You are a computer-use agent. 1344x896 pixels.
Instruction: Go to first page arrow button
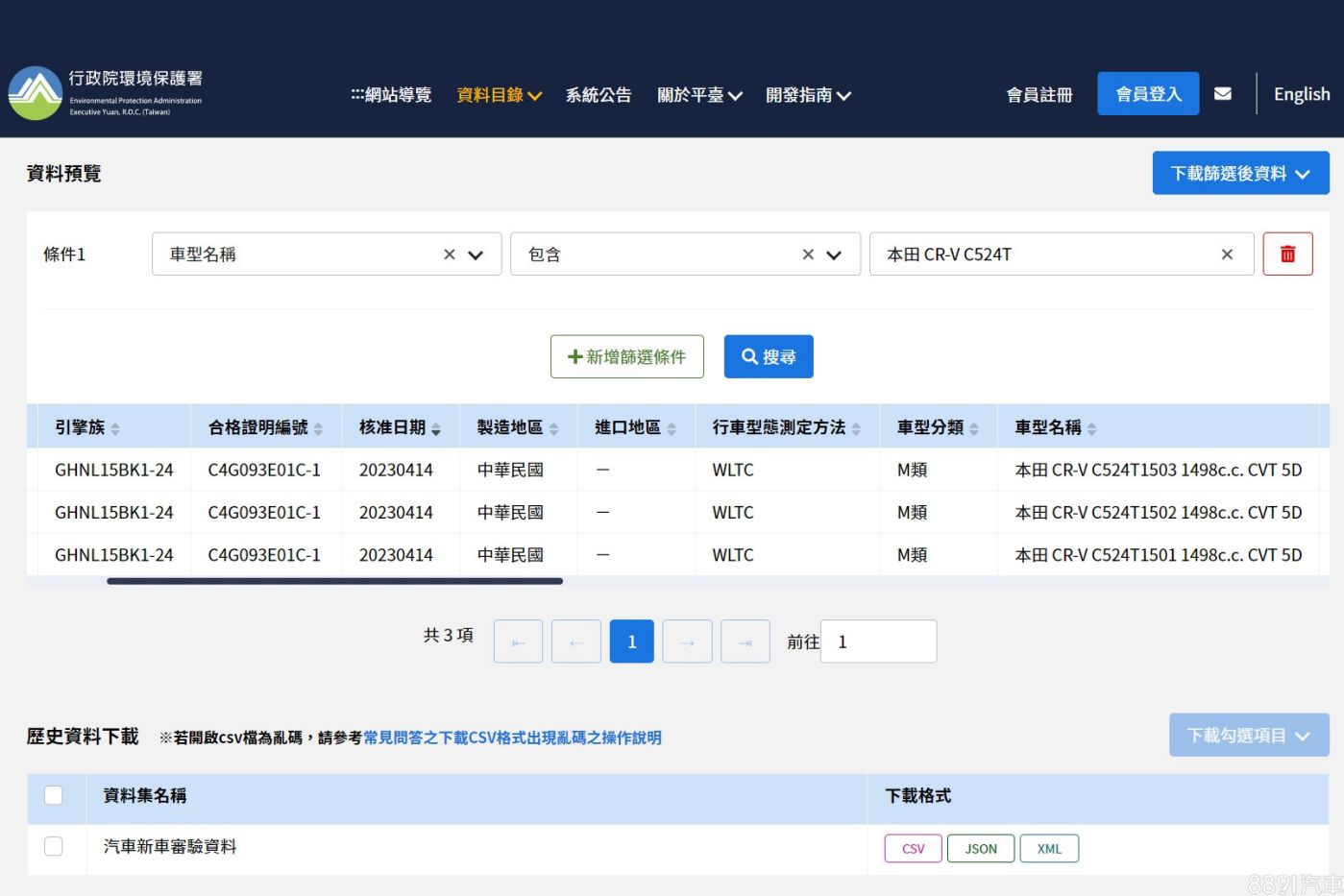518,642
